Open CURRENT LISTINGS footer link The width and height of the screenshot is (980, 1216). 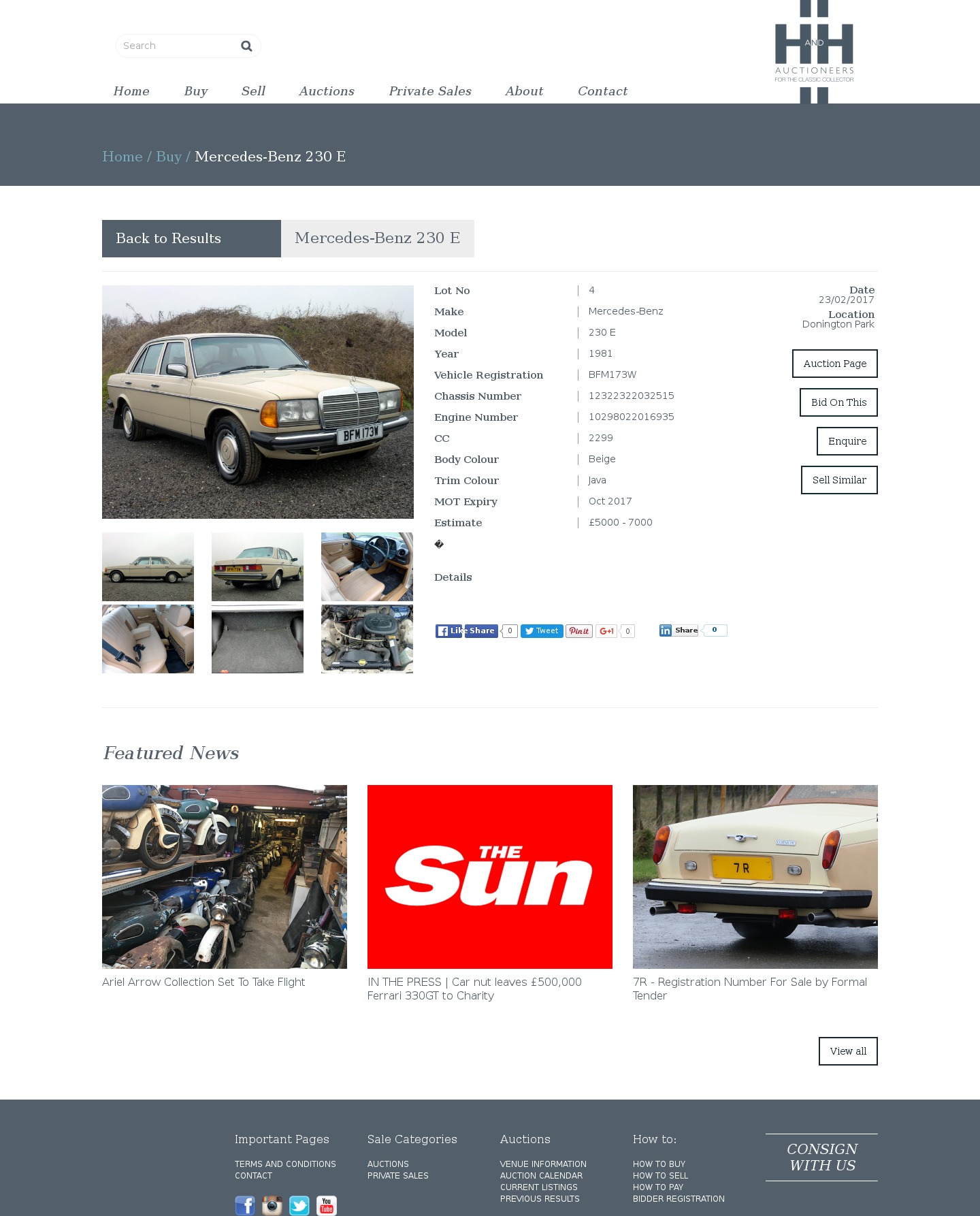[539, 1187]
